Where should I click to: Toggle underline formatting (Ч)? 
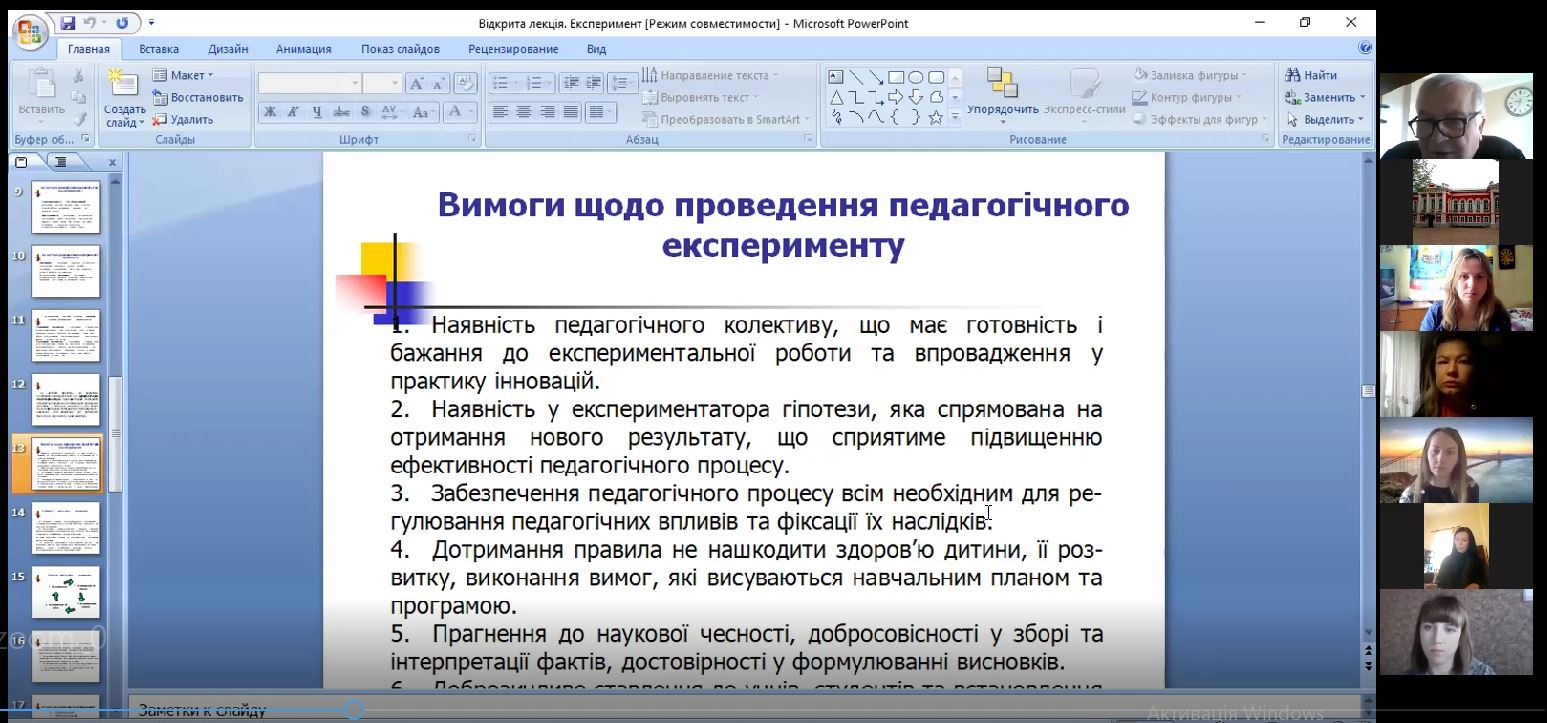316,112
